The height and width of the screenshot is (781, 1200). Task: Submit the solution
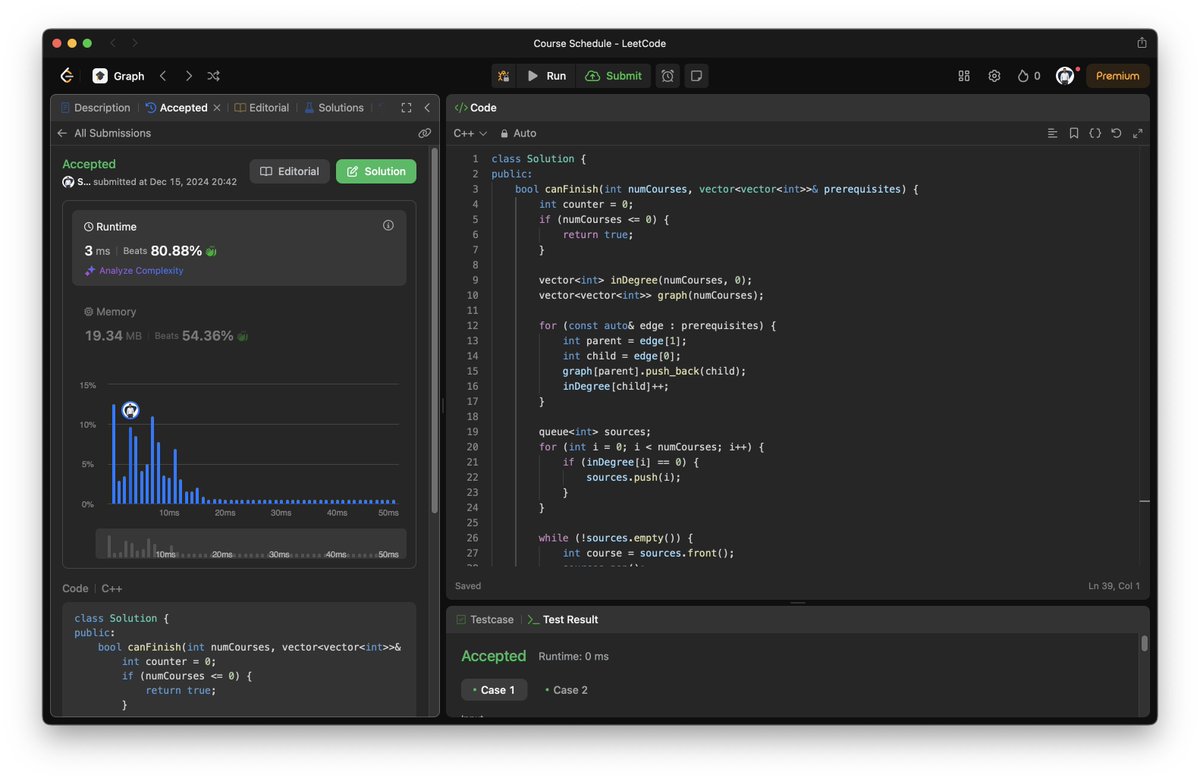coord(613,76)
